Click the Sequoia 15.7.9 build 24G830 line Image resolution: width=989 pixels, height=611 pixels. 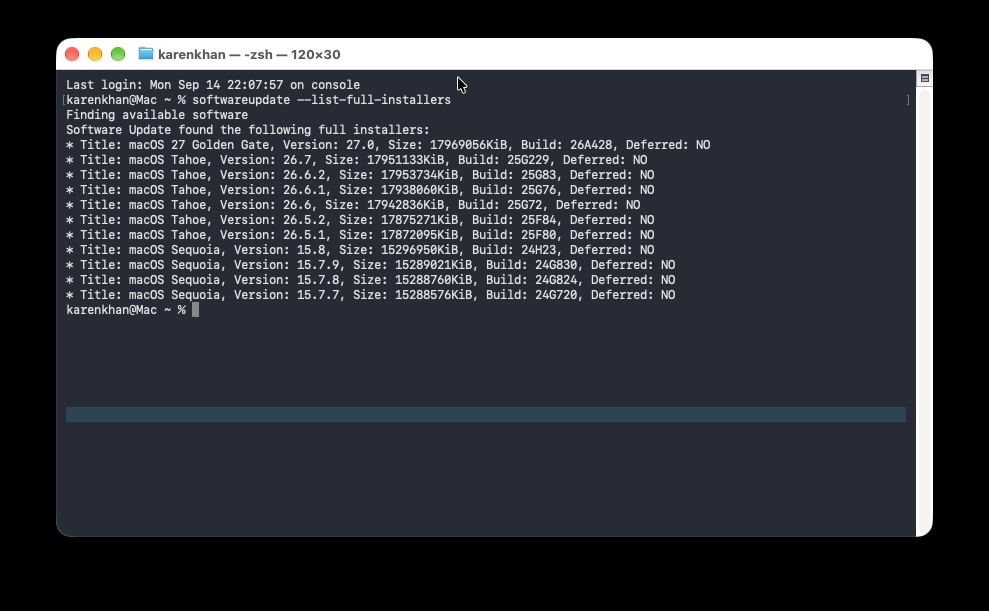[371, 265]
